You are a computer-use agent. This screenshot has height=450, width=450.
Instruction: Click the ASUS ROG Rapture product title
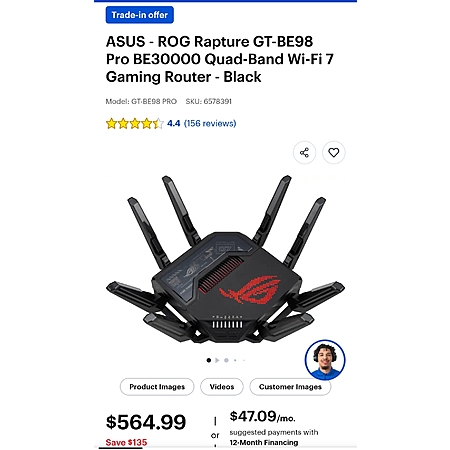[x=220, y=59]
